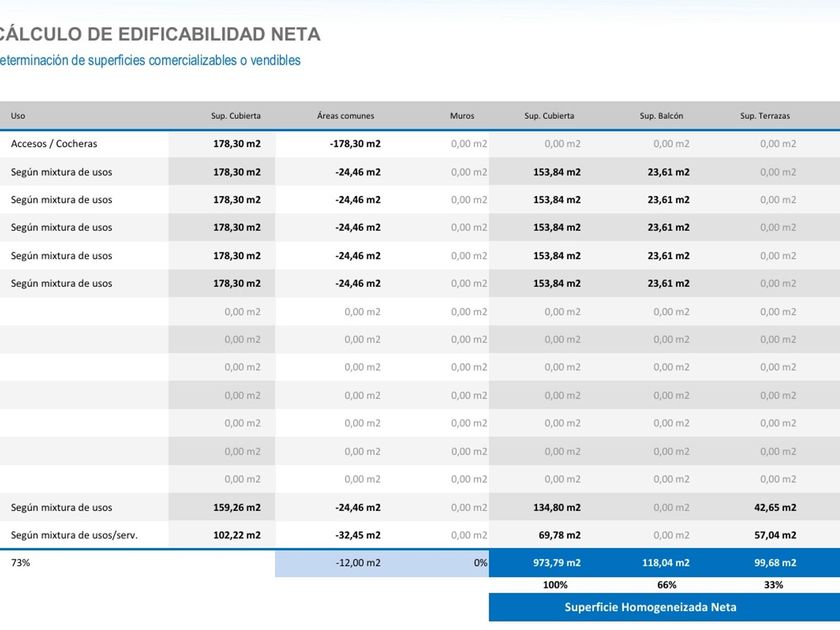Select the 134,80 m2 net cubierta cell
840x630 pixels.
coord(557,507)
